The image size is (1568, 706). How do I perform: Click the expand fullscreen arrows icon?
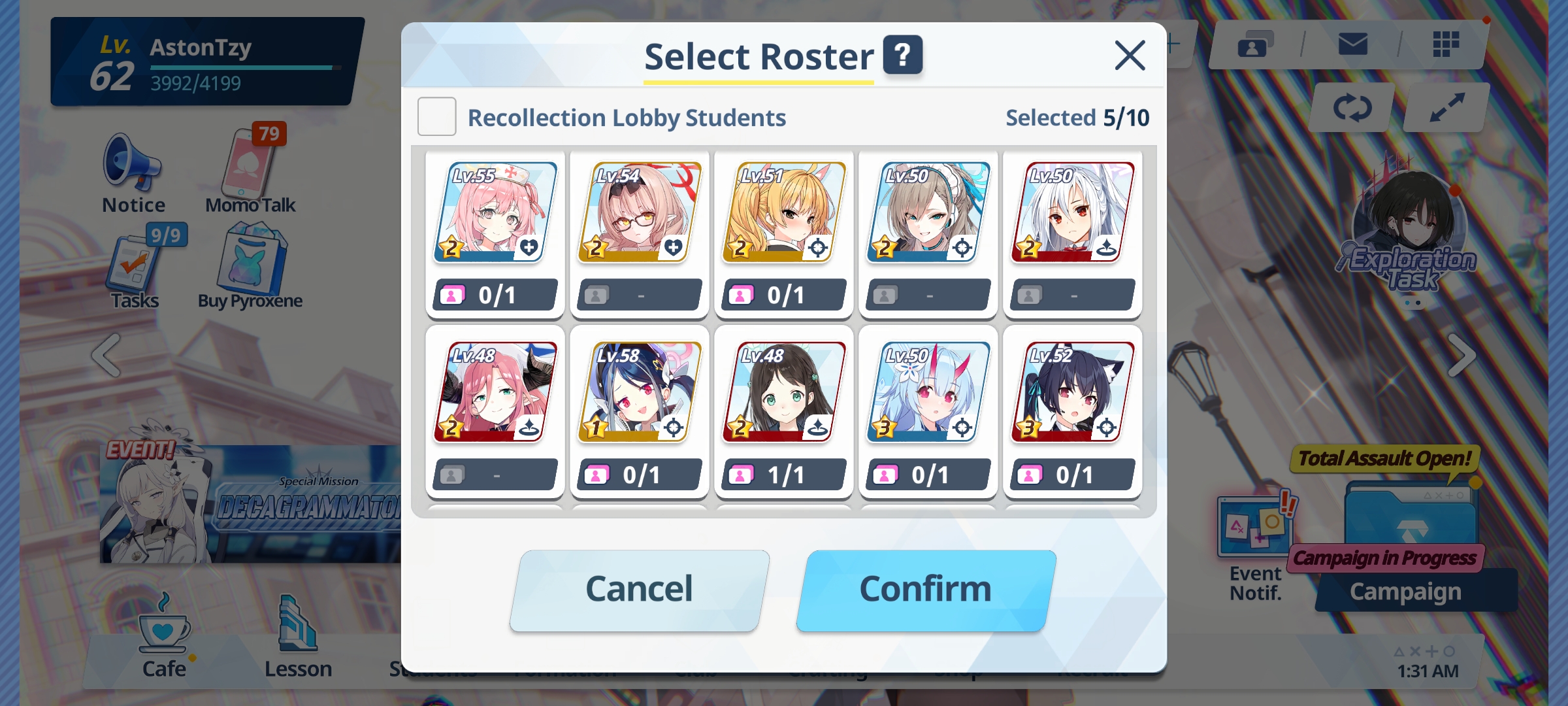(x=1446, y=108)
